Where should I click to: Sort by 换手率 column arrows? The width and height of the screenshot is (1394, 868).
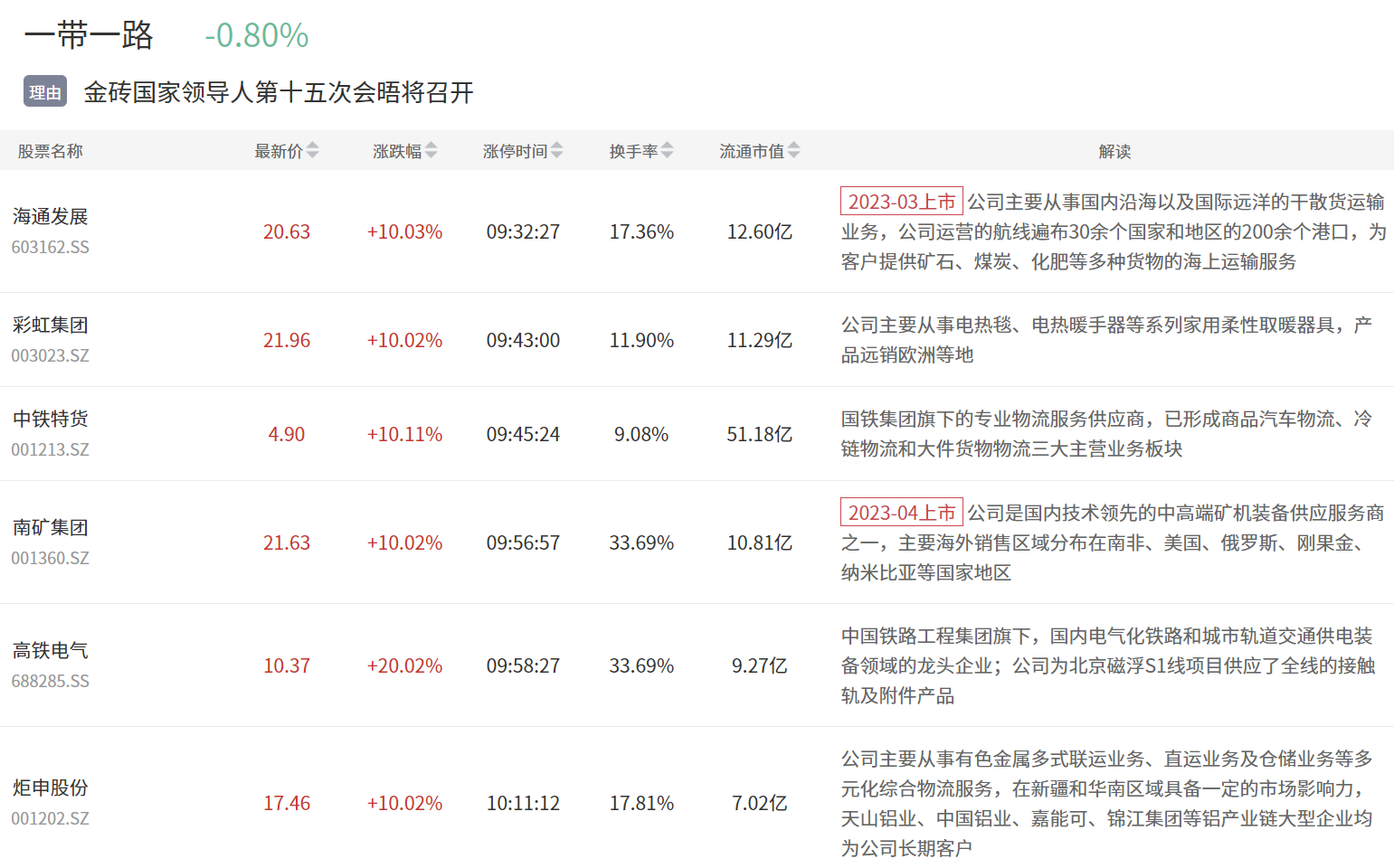click(x=667, y=151)
